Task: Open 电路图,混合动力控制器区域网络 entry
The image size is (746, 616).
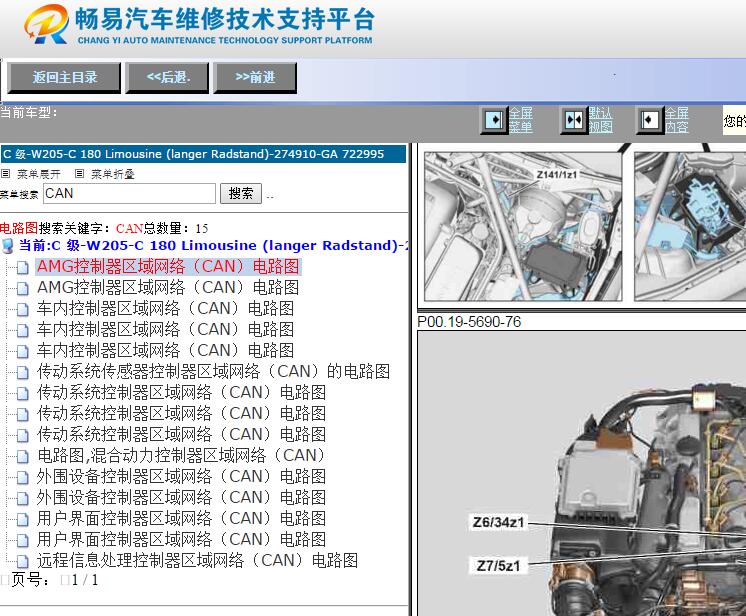Action: click(182, 455)
